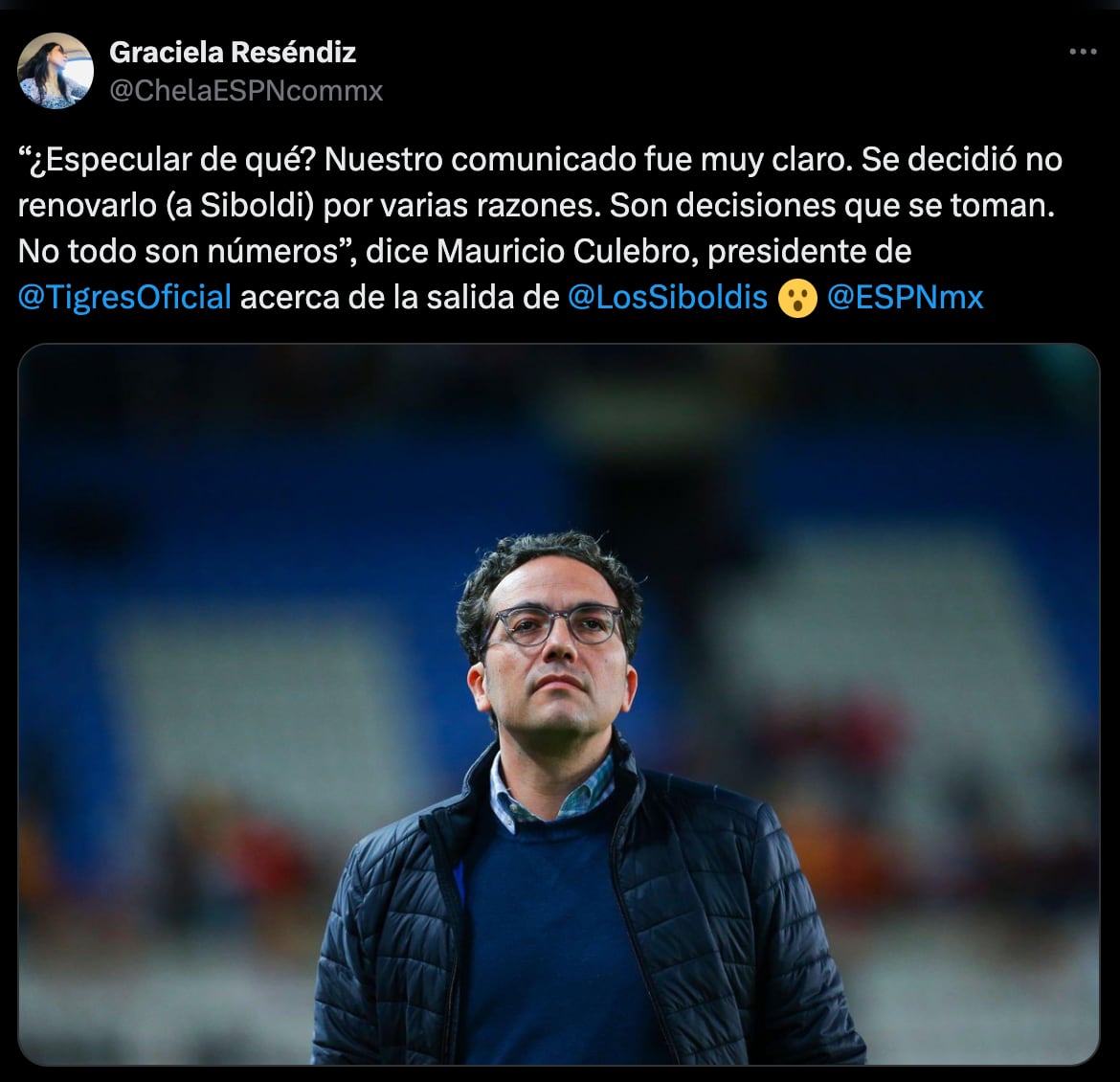Click the tweet text about Siboldi's renewal
Viewport: 1120px width, 1082px height.
539,228
